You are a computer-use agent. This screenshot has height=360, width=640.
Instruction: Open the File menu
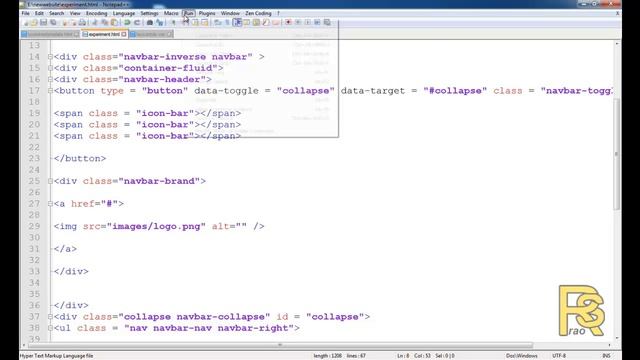pyautogui.click(x=25, y=13)
